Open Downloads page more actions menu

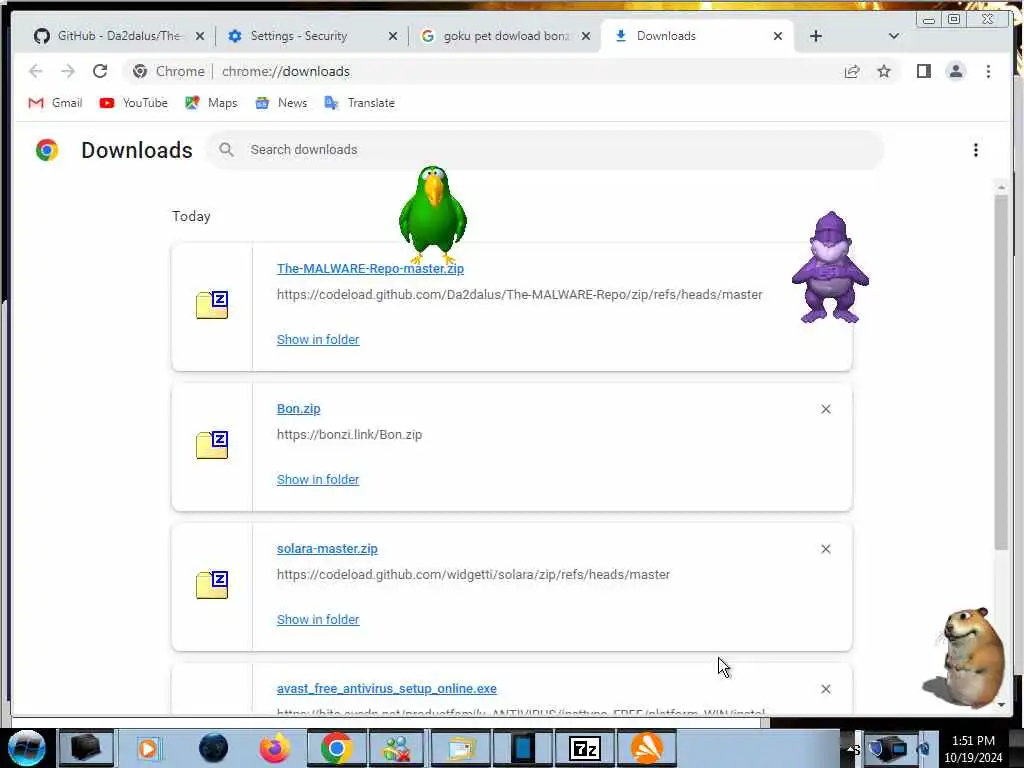coord(976,150)
